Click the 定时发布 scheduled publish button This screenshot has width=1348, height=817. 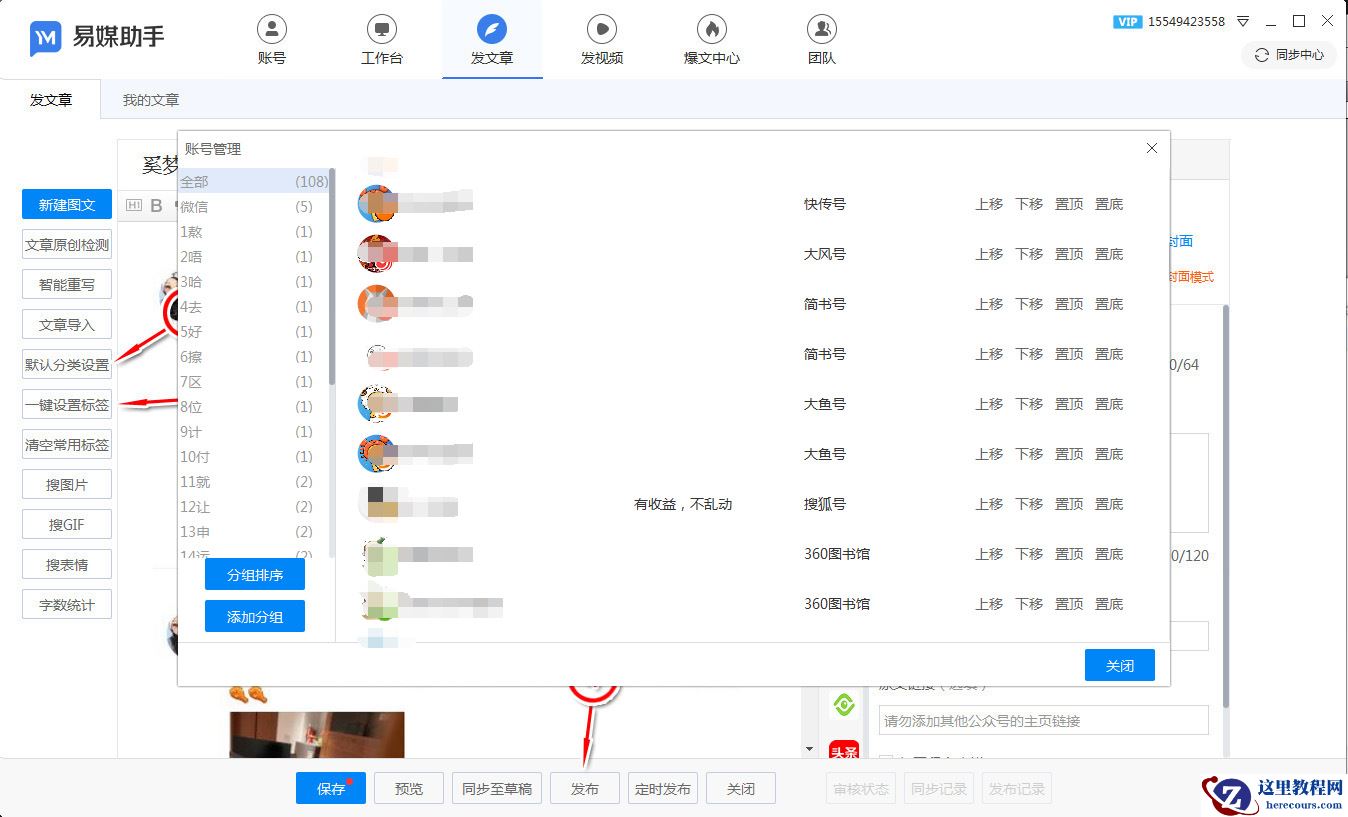coord(663,788)
